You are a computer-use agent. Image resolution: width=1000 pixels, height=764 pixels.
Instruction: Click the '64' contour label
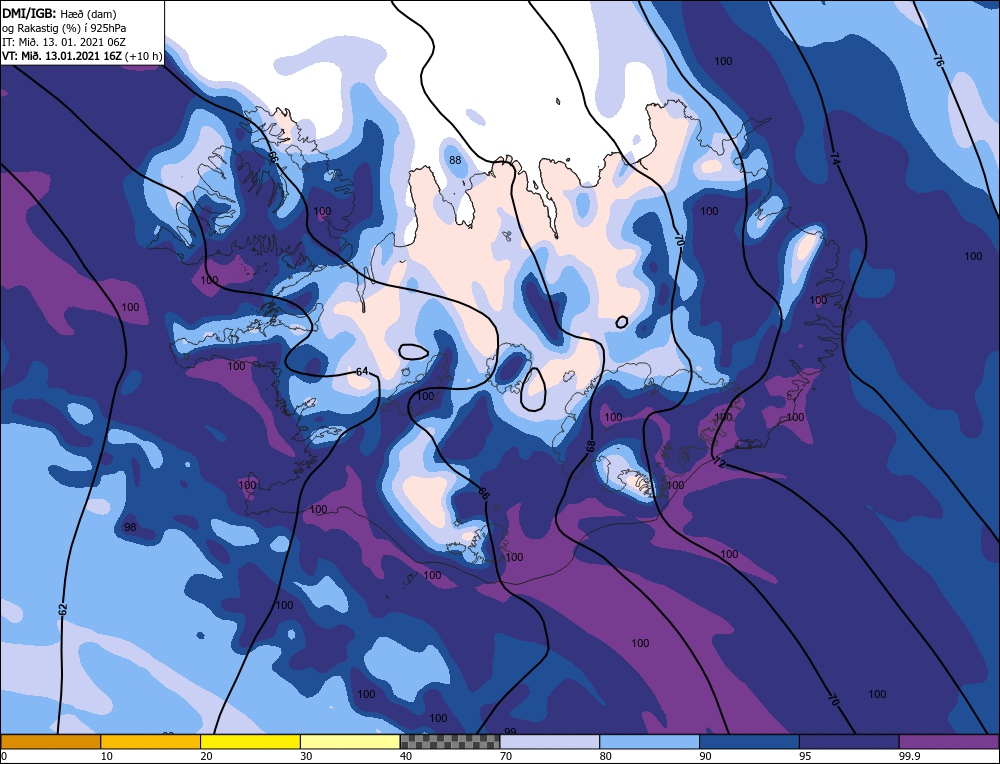[x=362, y=371]
